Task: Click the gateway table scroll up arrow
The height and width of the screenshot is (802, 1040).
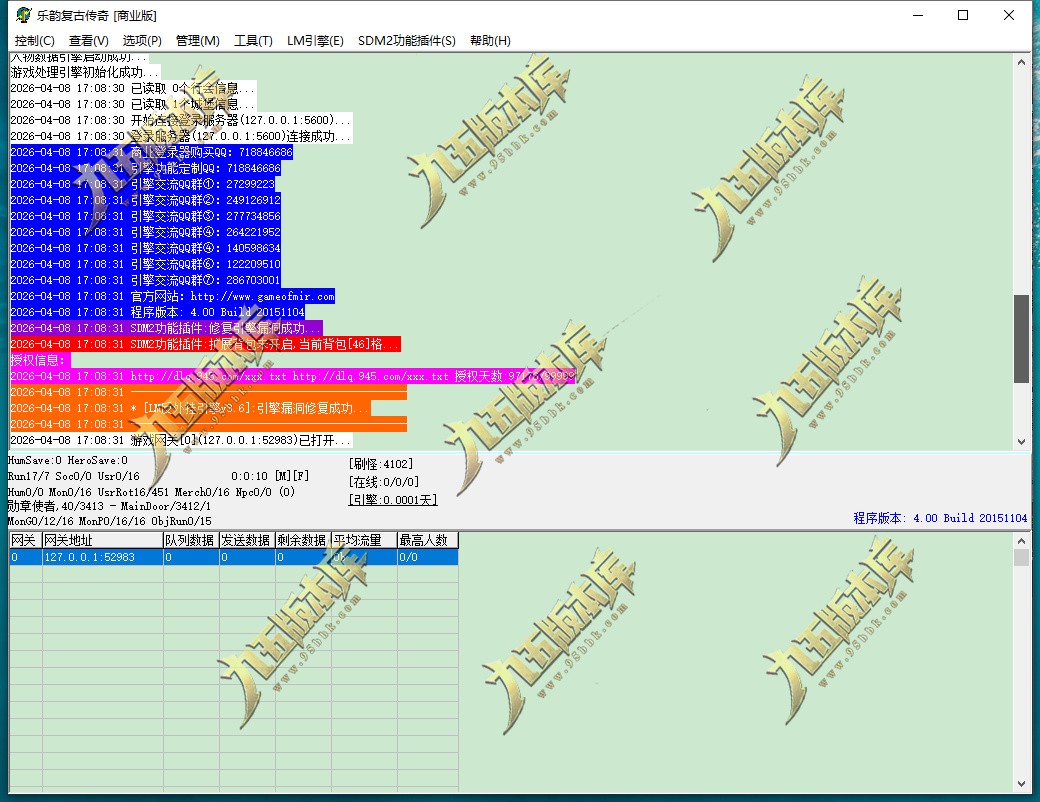Action: [1021, 541]
